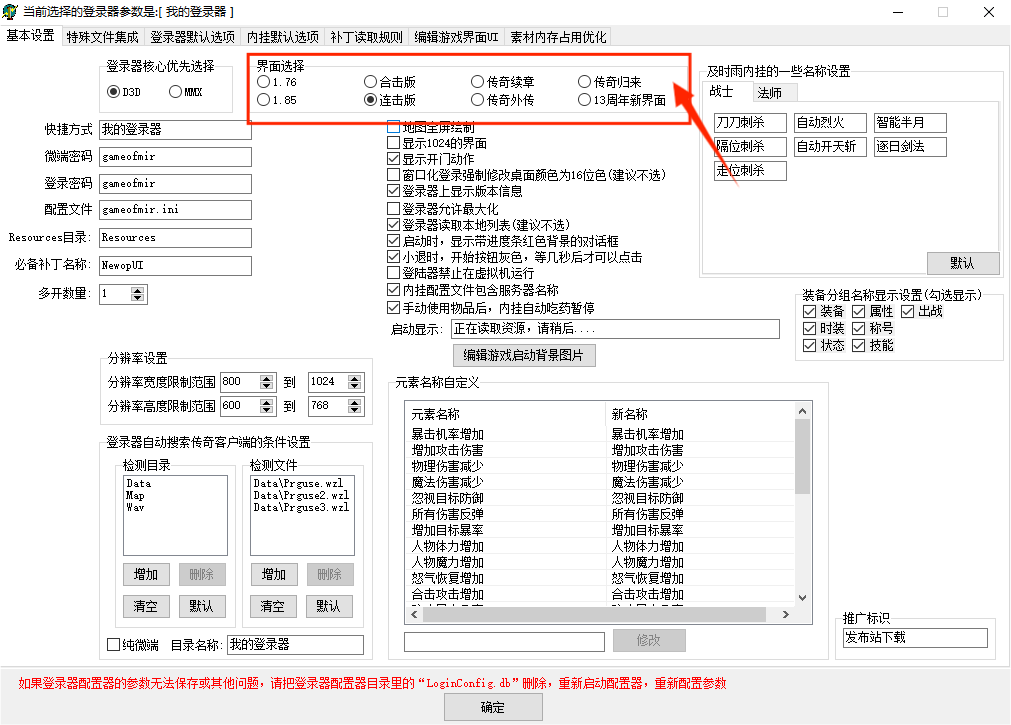
Task: Click 增加 under the 检测目录 list
Action: tap(145, 574)
